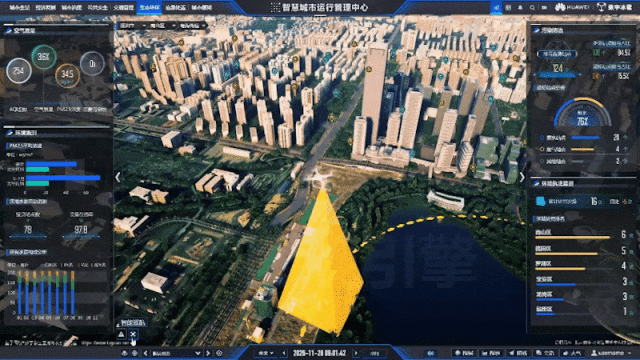Click the camera icon in top header
Image resolution: width=640 pixels, height=360 pixels.
(x=544, y=7)
